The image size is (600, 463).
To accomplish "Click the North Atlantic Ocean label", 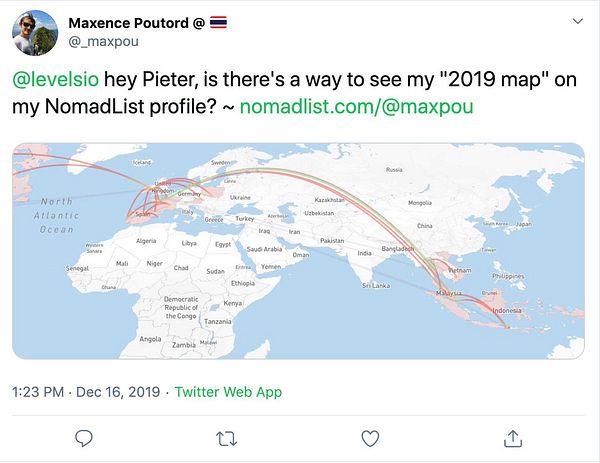I will [x=57, y=215].
